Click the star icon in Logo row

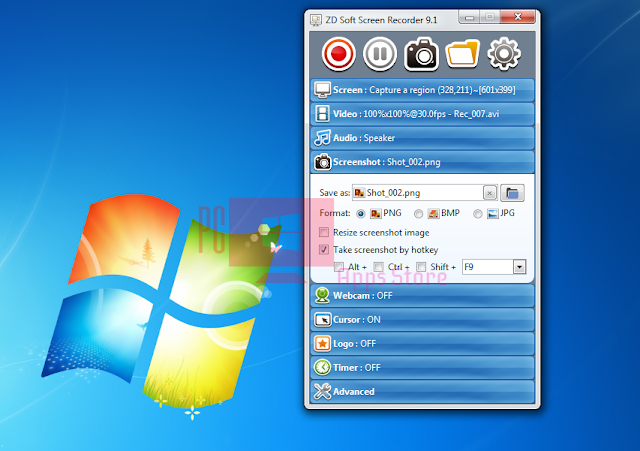(322, 344)
